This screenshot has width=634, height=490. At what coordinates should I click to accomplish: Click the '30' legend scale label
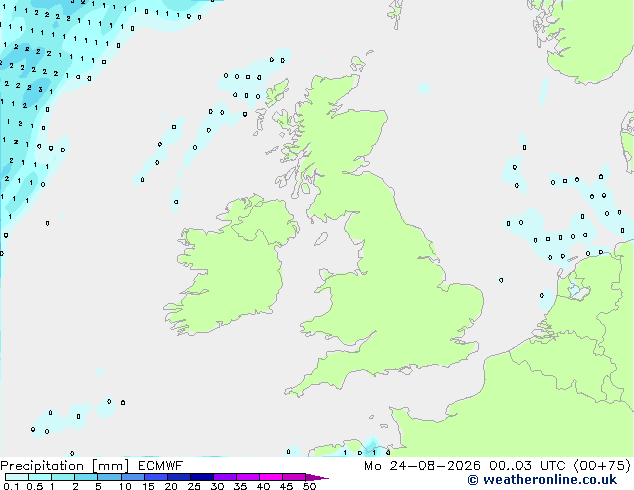[x=217, y=486]
